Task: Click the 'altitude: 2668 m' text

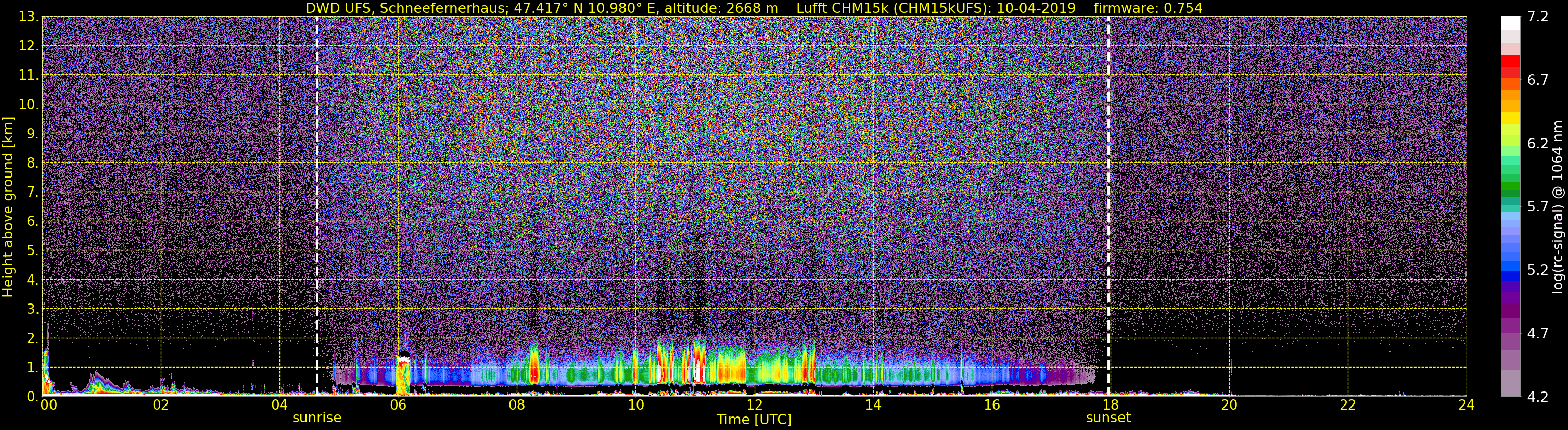Action: click(x=721, y=8)
